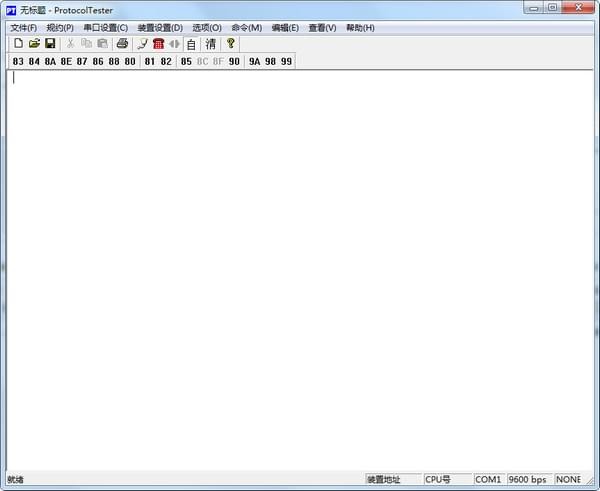Open the 查看(V) menu

323,28
